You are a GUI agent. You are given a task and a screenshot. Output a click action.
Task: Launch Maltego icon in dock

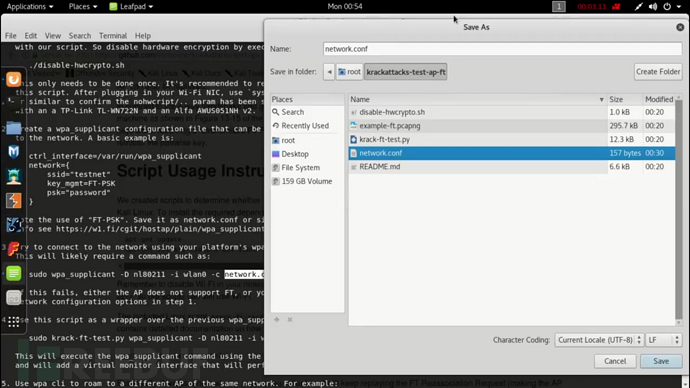click(14, 225)
